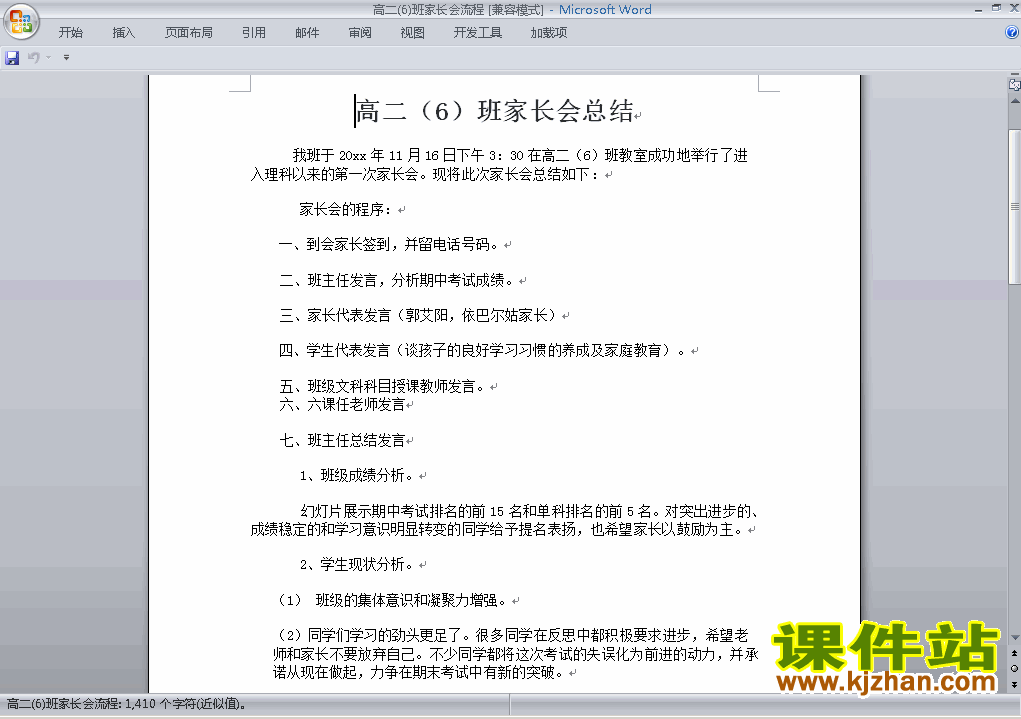Open the 开始 ribbon tab
This screenshot has height=719, width=1021.
tap(71, 33)
